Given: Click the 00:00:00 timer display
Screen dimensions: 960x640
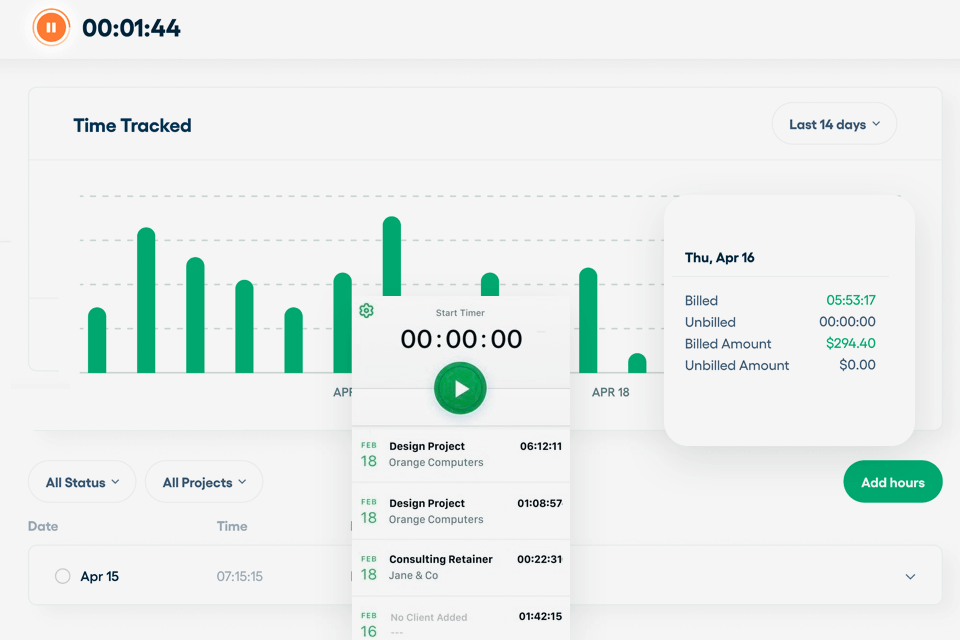Looking at the screenshot, I should pos(461,339).
